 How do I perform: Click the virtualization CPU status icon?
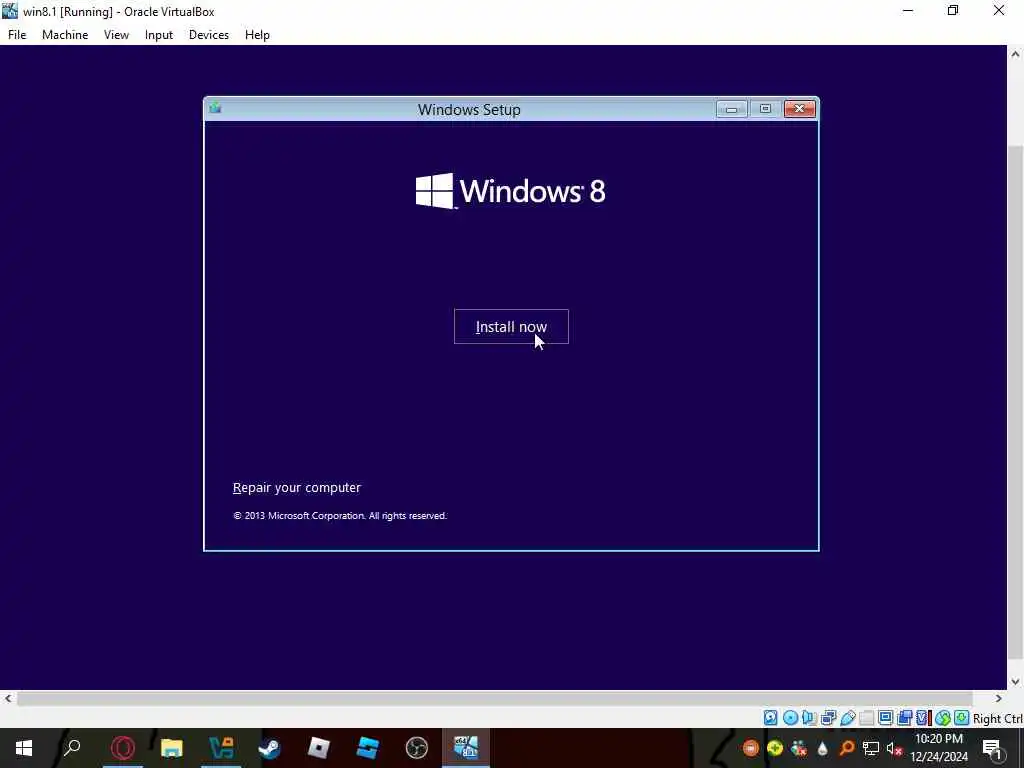pos(923,718)
